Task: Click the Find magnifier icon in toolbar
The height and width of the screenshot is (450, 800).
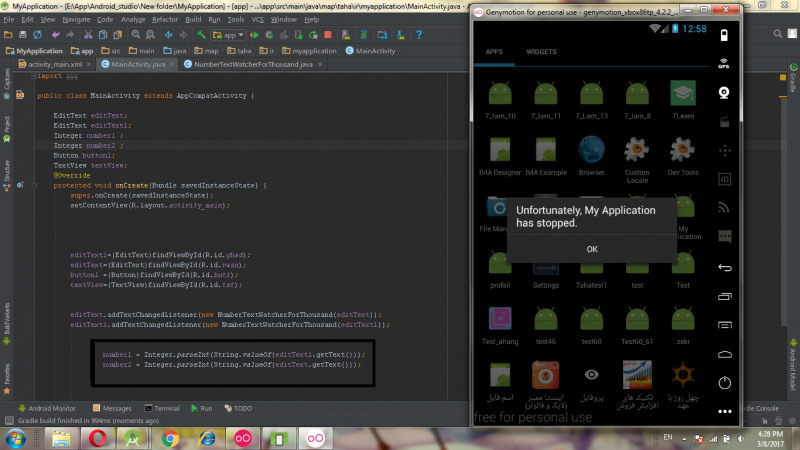Action: coord(136,35)
